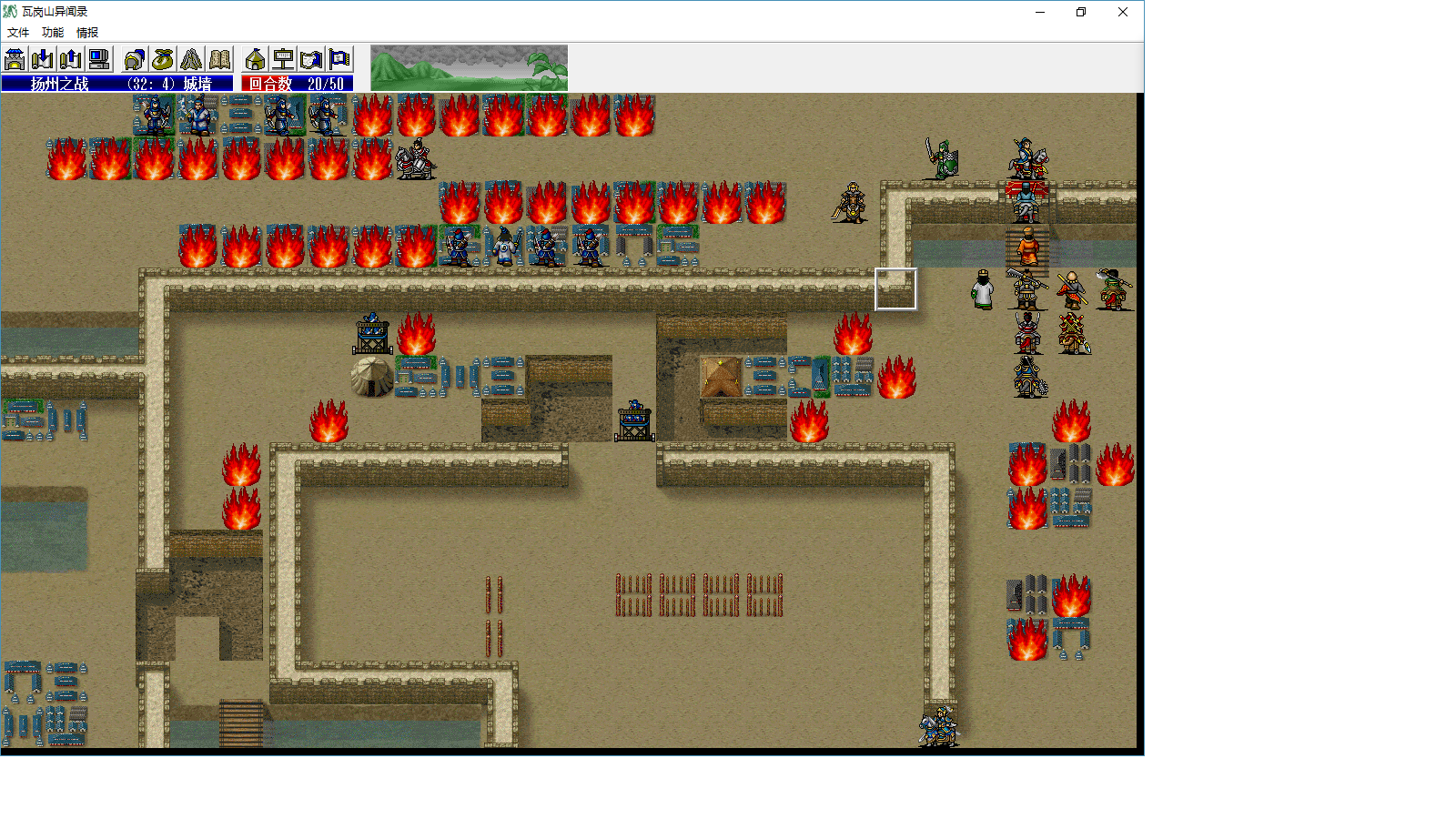1456x819 pixels.
Task: Click the 回合数 20/50 turn counter
Action: click(x=297, y=84)
